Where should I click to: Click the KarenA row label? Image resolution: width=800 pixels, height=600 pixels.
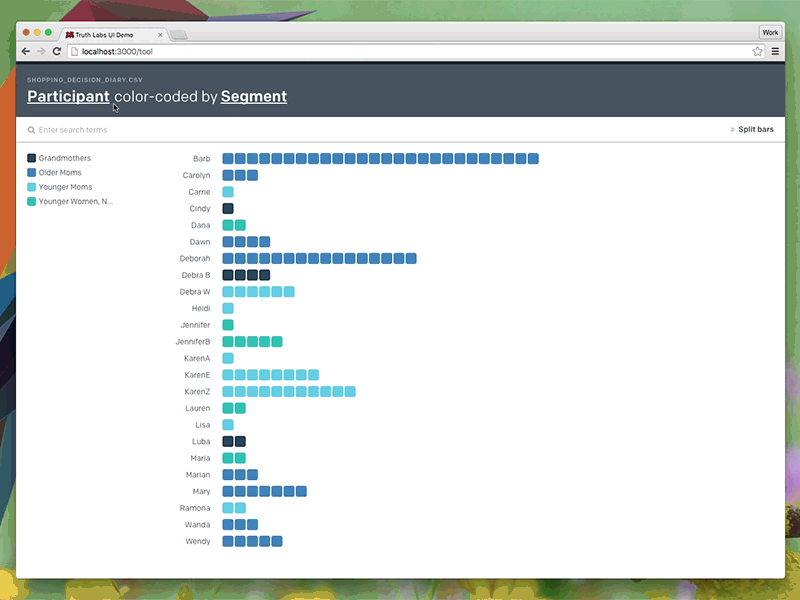pos(197,358)
